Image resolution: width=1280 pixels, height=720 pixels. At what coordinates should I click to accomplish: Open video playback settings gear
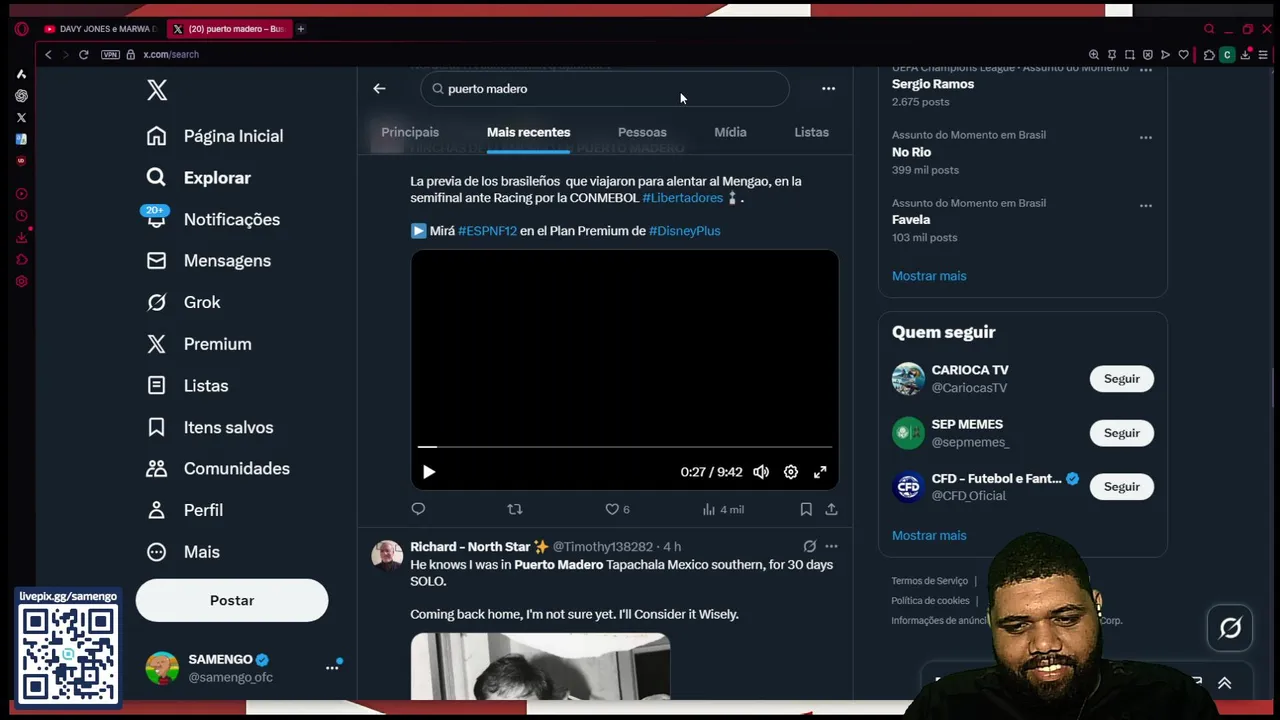point(791,472)
